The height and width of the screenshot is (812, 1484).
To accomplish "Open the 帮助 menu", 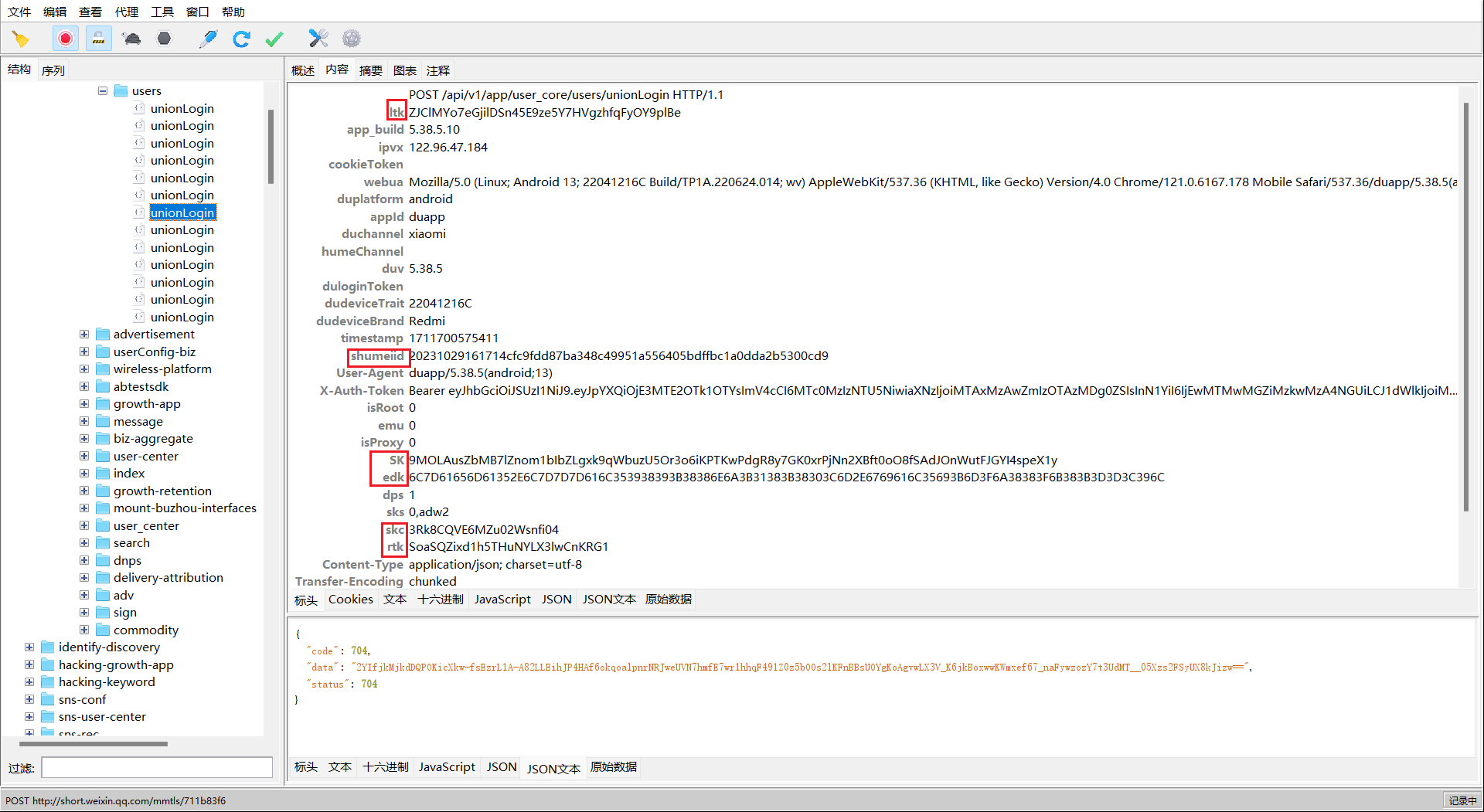I will coord(233,12).
